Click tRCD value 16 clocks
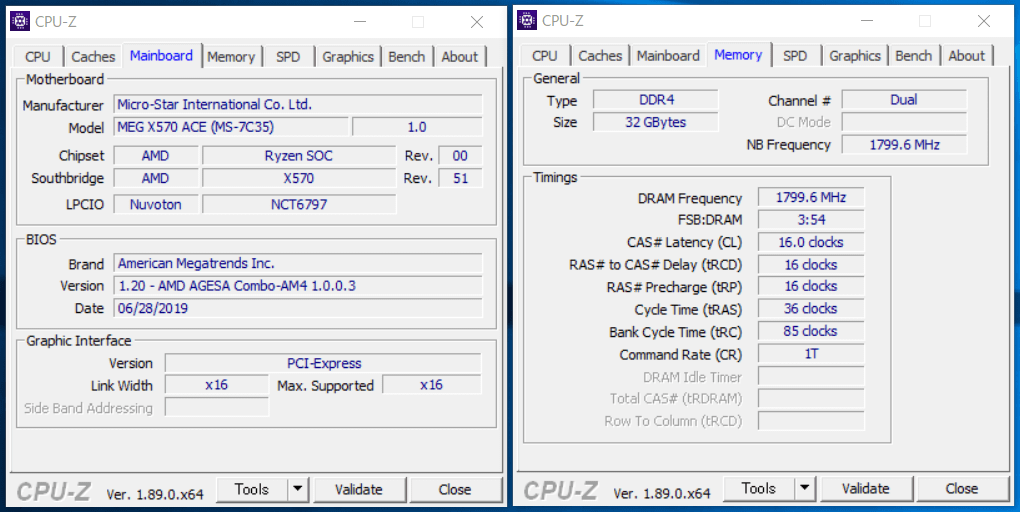 [x=811, y=265]
